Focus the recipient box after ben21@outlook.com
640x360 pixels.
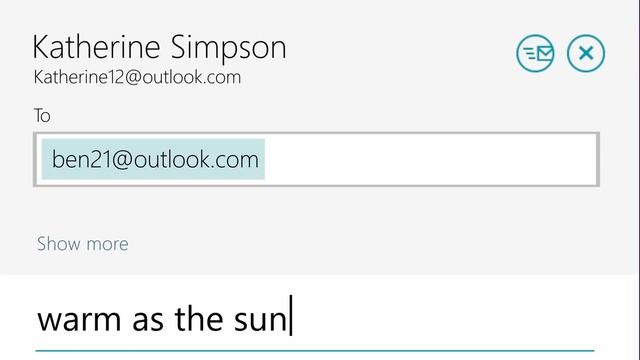coord(431,159)
